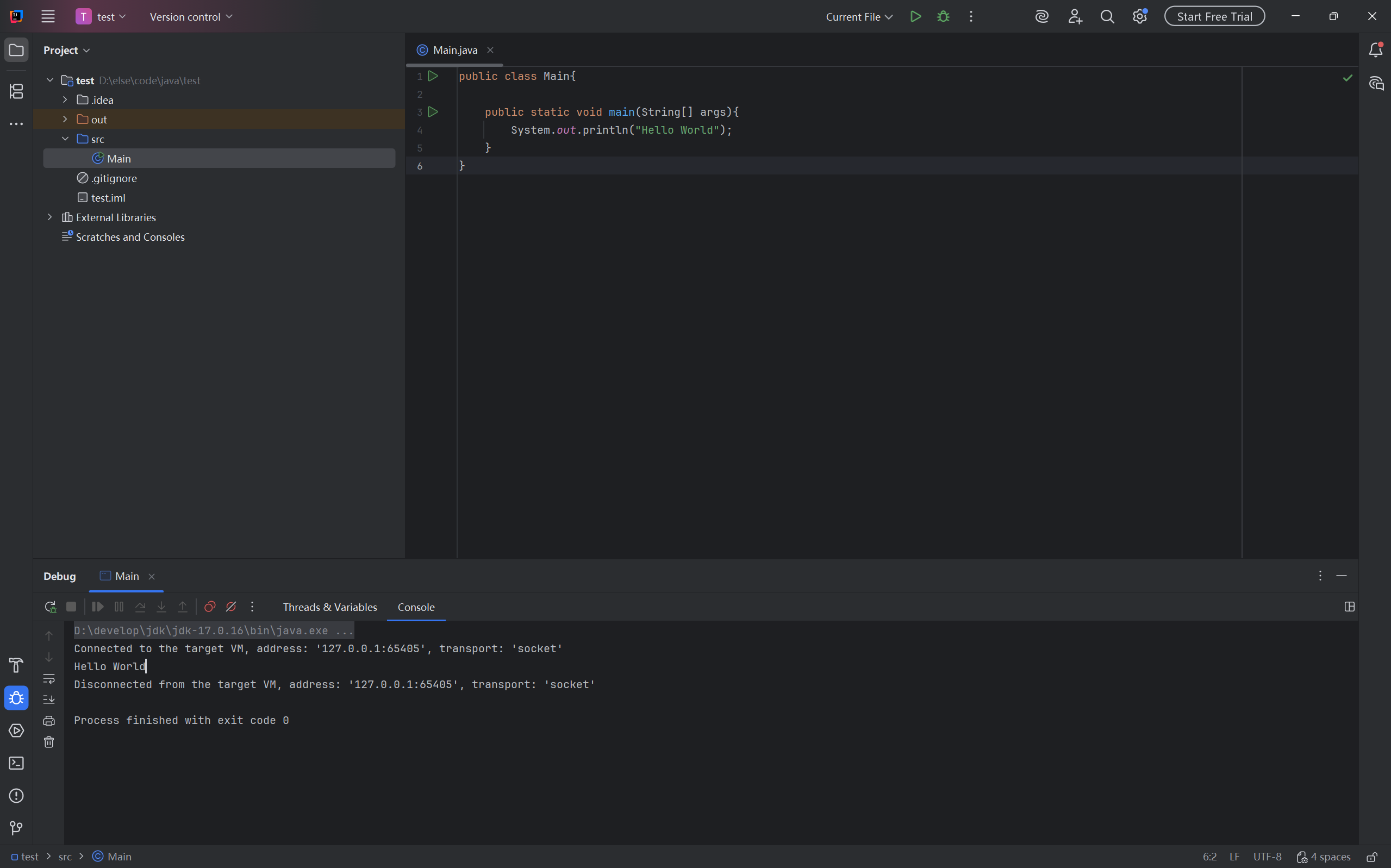Show more tool windows ellipsis

(16, 123)
